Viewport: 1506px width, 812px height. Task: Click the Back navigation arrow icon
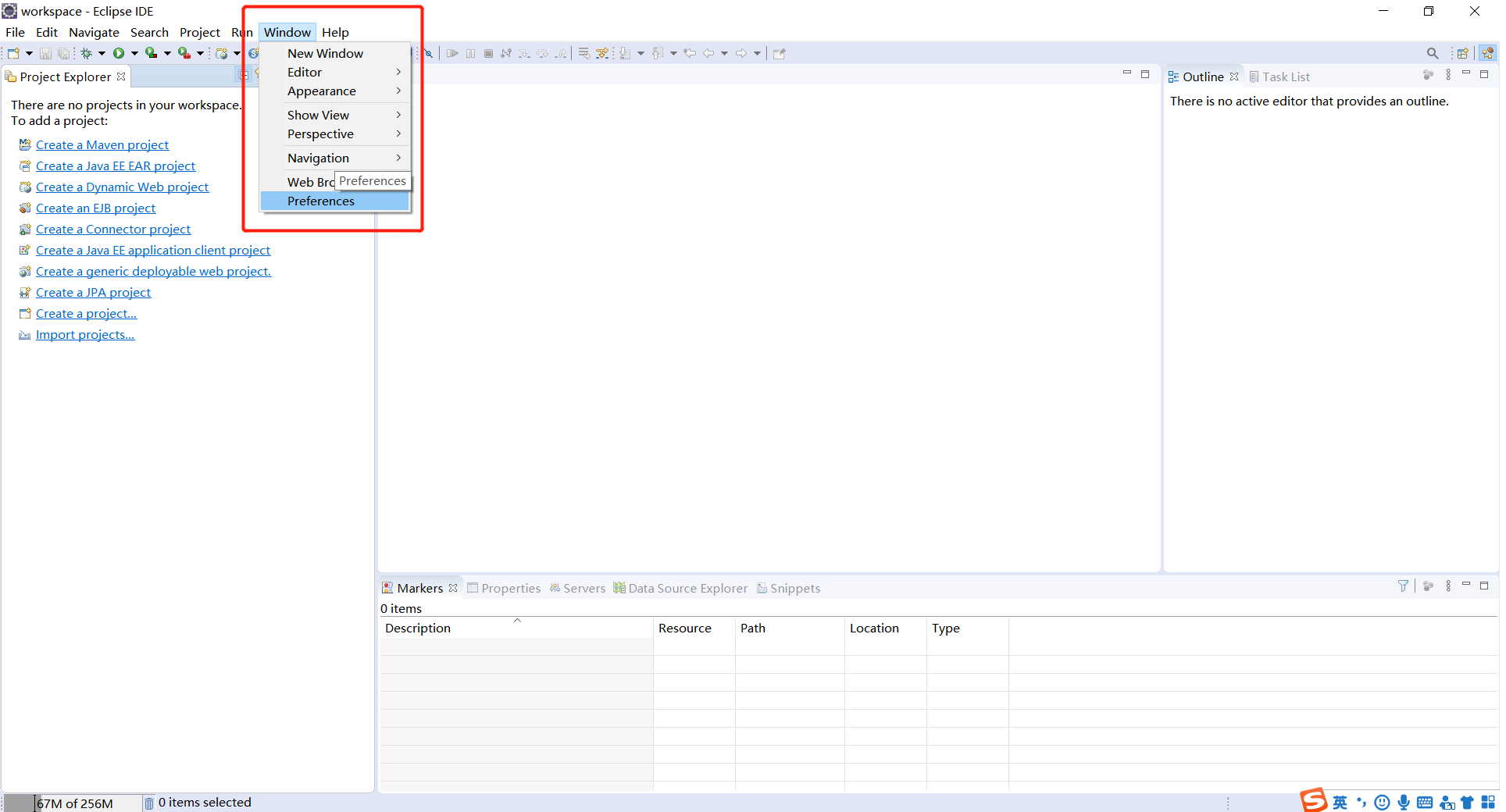pyautogui.click(x=708, y=53)
